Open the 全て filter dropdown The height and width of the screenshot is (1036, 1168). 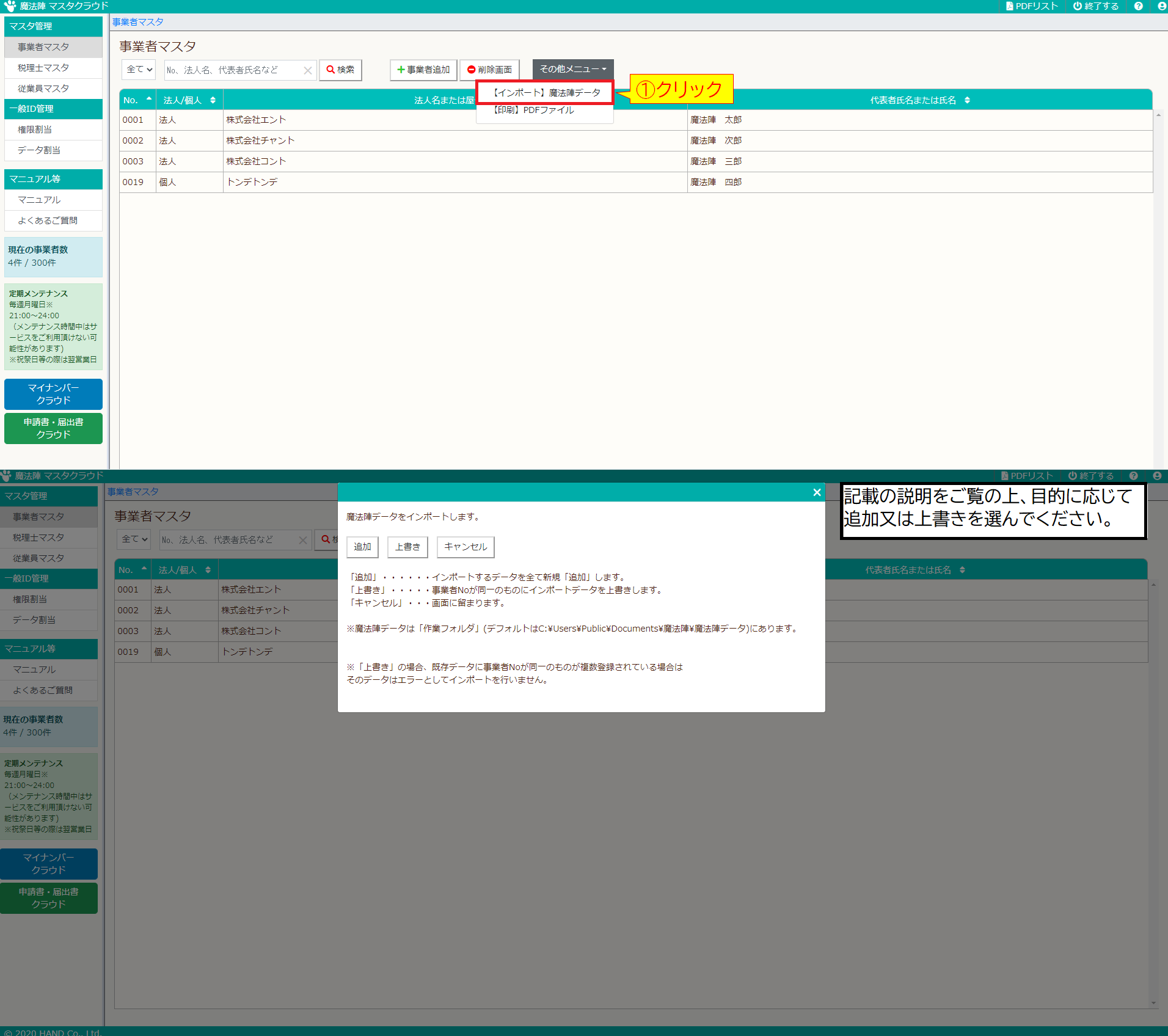tap(139, 70)
